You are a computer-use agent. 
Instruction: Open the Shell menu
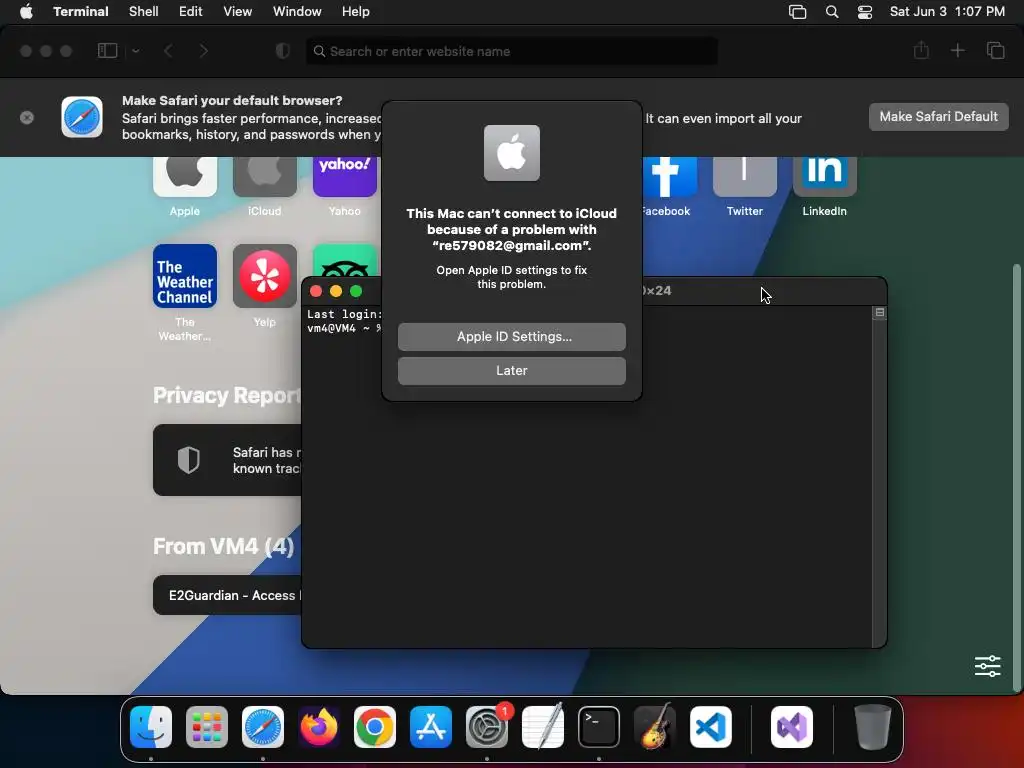tap(144, 12)
